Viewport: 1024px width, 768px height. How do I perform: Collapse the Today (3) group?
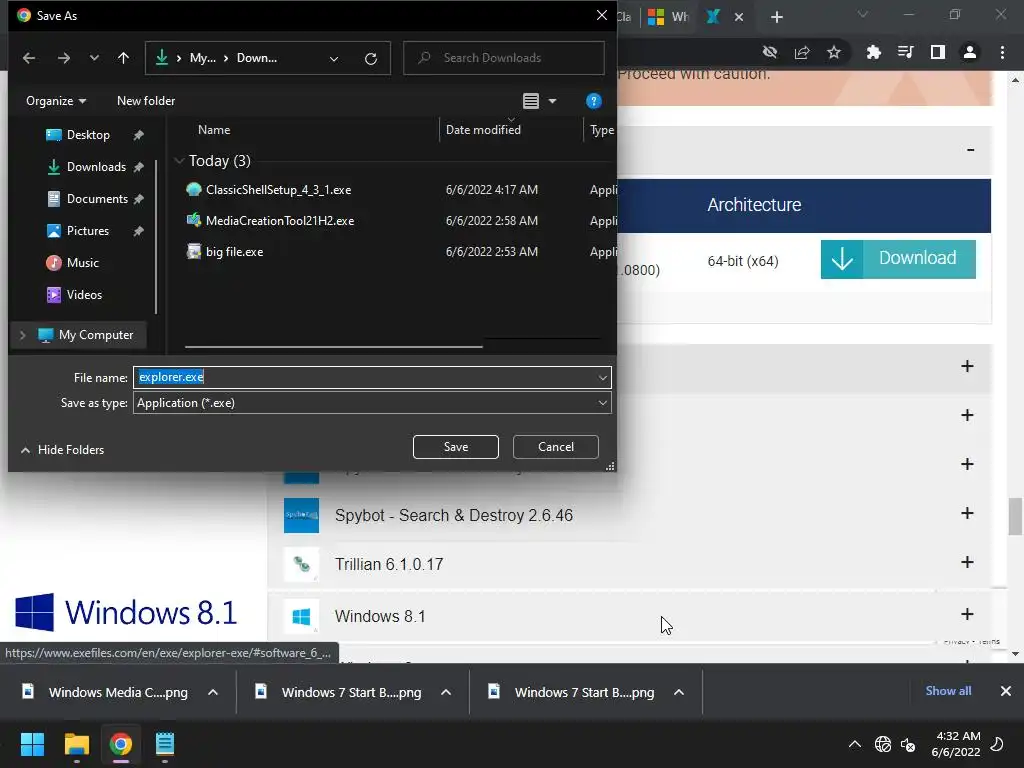point(179,161)
